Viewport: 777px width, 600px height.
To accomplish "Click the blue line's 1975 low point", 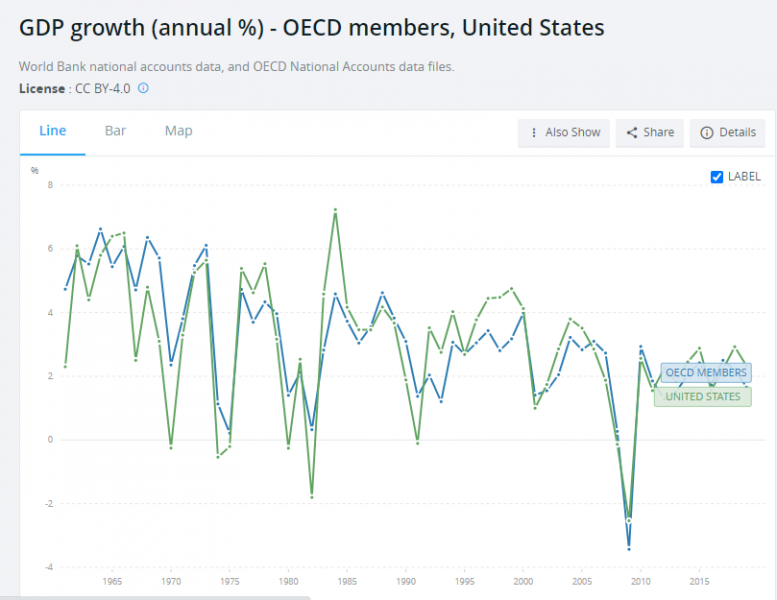I will [230, 430].
